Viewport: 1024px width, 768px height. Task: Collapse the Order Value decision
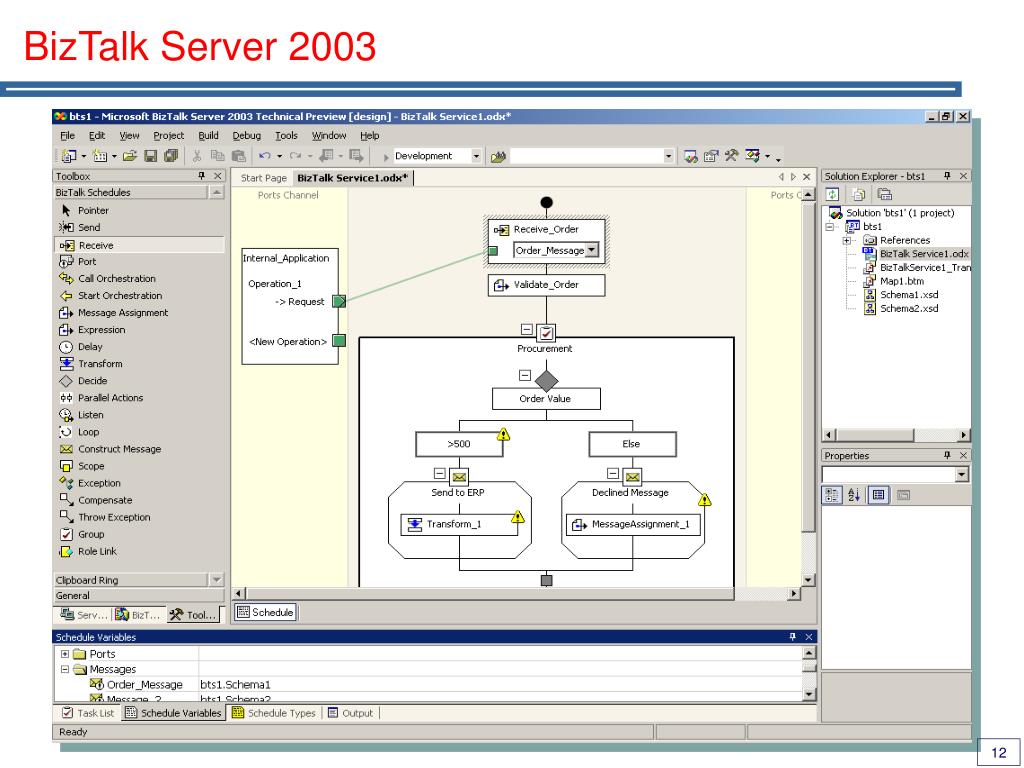click(524, 375)
